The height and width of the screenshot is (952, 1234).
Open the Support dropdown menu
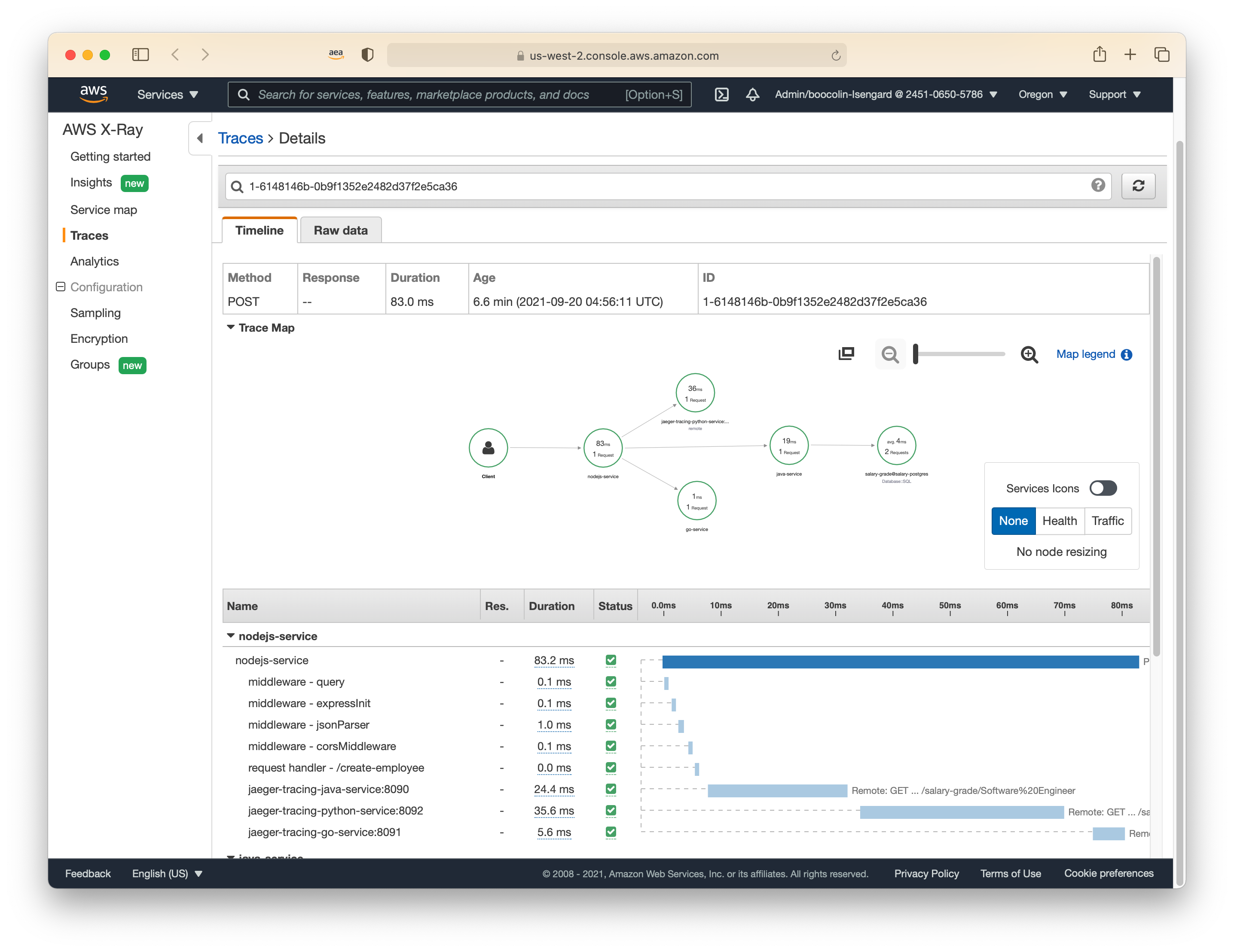(x=1114, y=95)
